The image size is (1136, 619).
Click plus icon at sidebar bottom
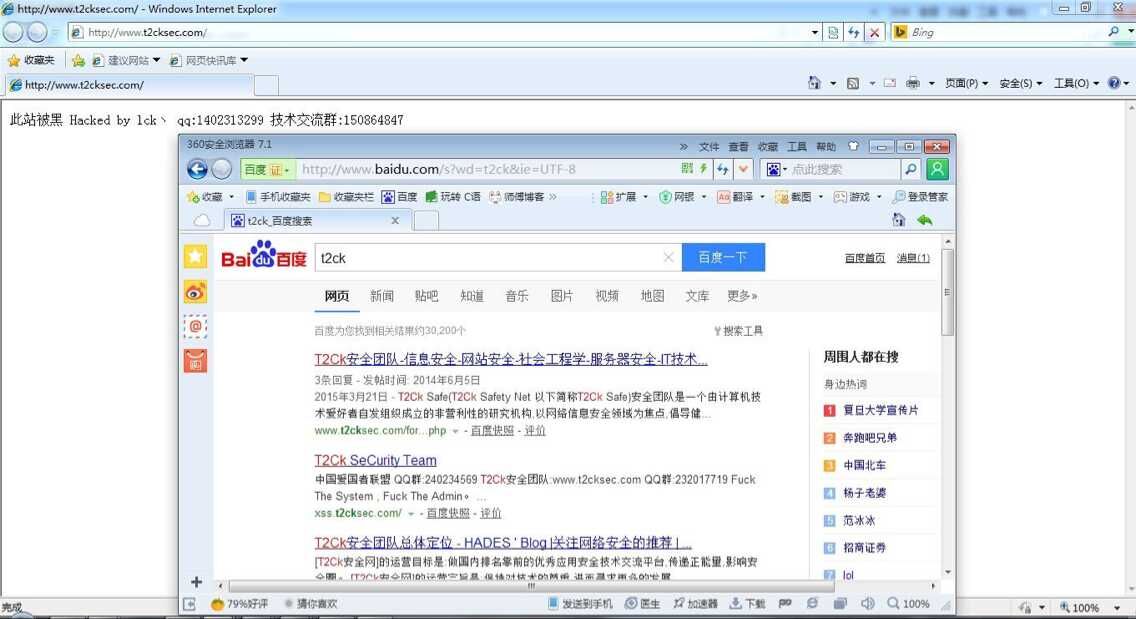pos(196,581)
